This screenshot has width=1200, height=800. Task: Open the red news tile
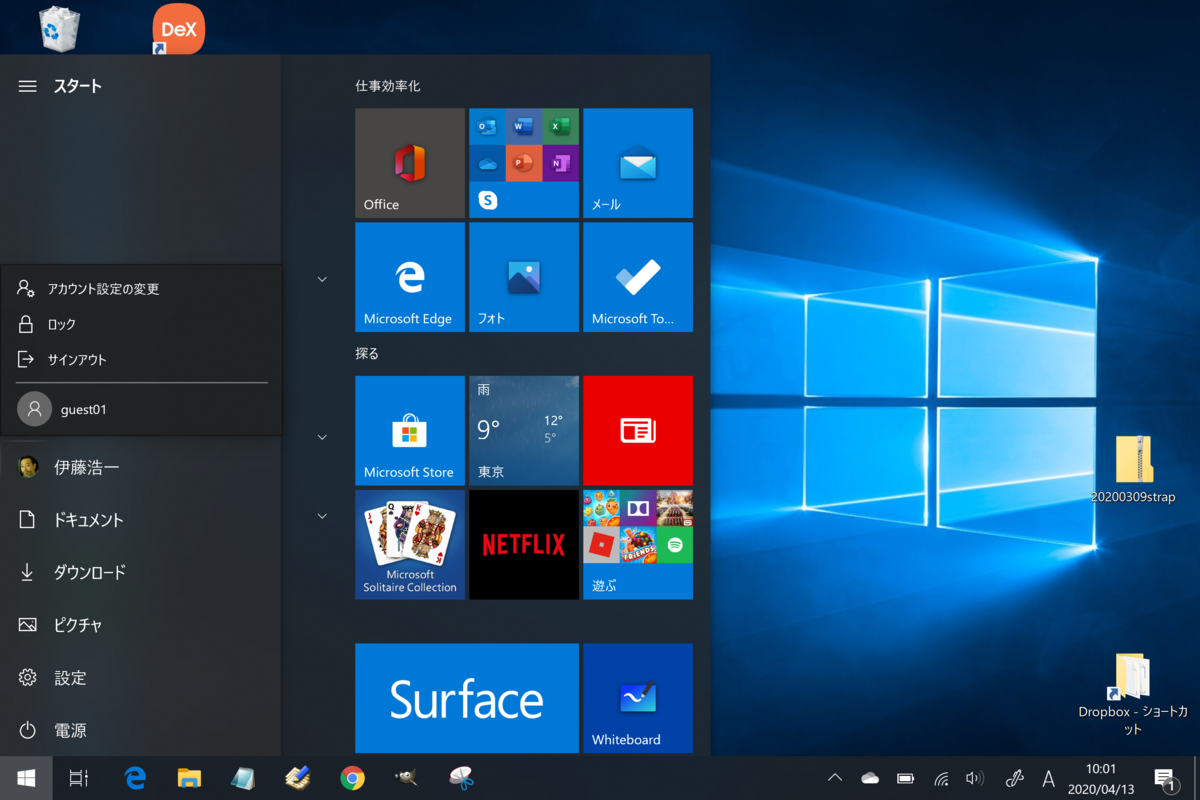coord(638,431)
